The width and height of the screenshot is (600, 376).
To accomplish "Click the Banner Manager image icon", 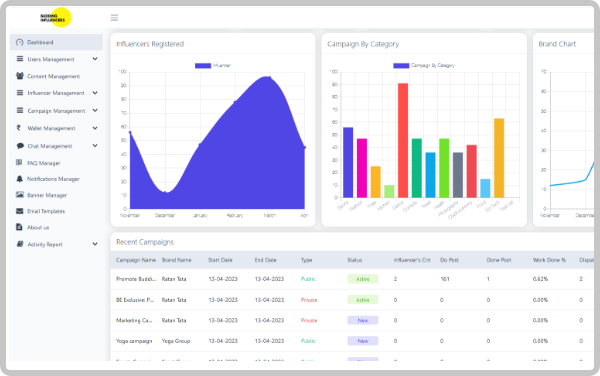I will pyautogui.click(x=20, y=195).
